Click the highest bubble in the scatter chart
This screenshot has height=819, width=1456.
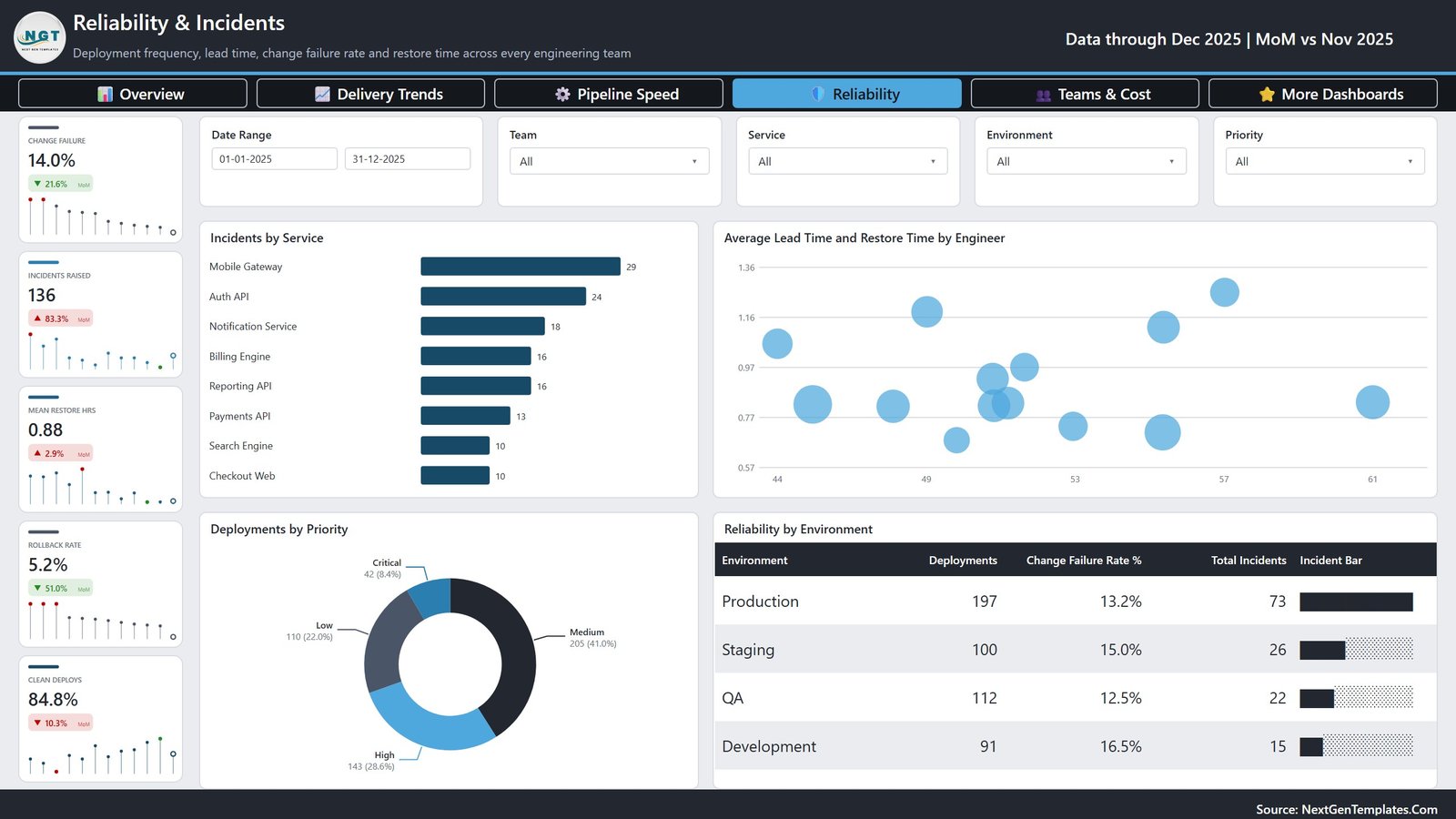[1224, 292]
